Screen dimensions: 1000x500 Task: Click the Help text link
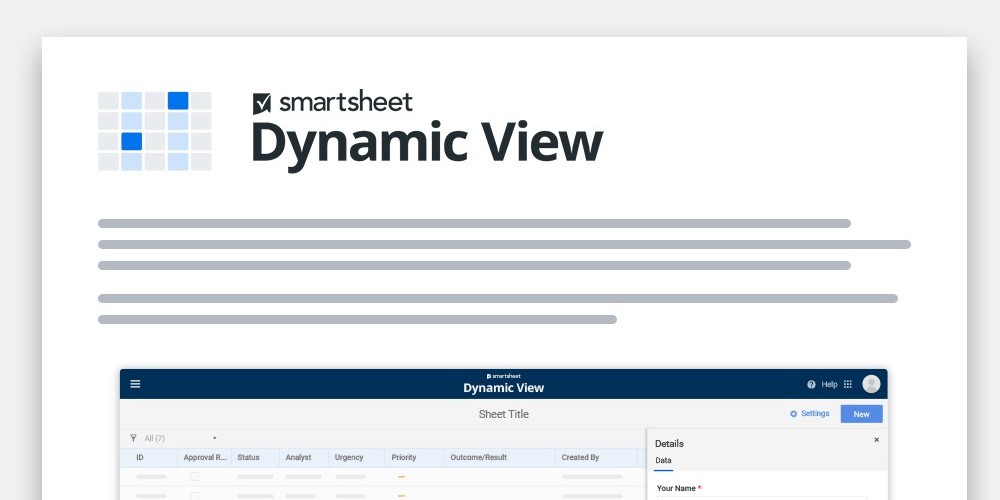(x=829, y=384)
